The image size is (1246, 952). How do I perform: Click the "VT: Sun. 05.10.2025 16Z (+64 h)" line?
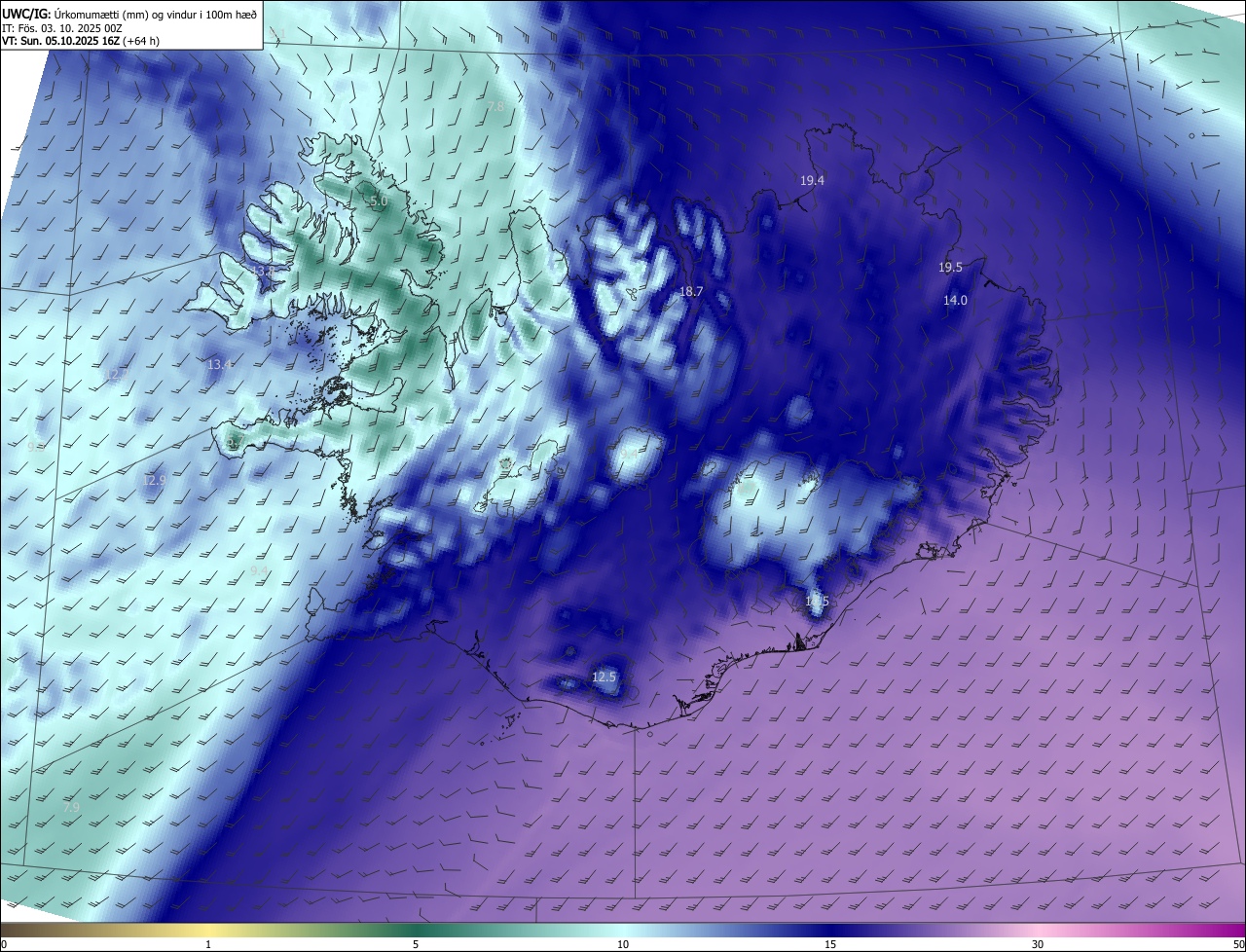[x=82, y=41]
